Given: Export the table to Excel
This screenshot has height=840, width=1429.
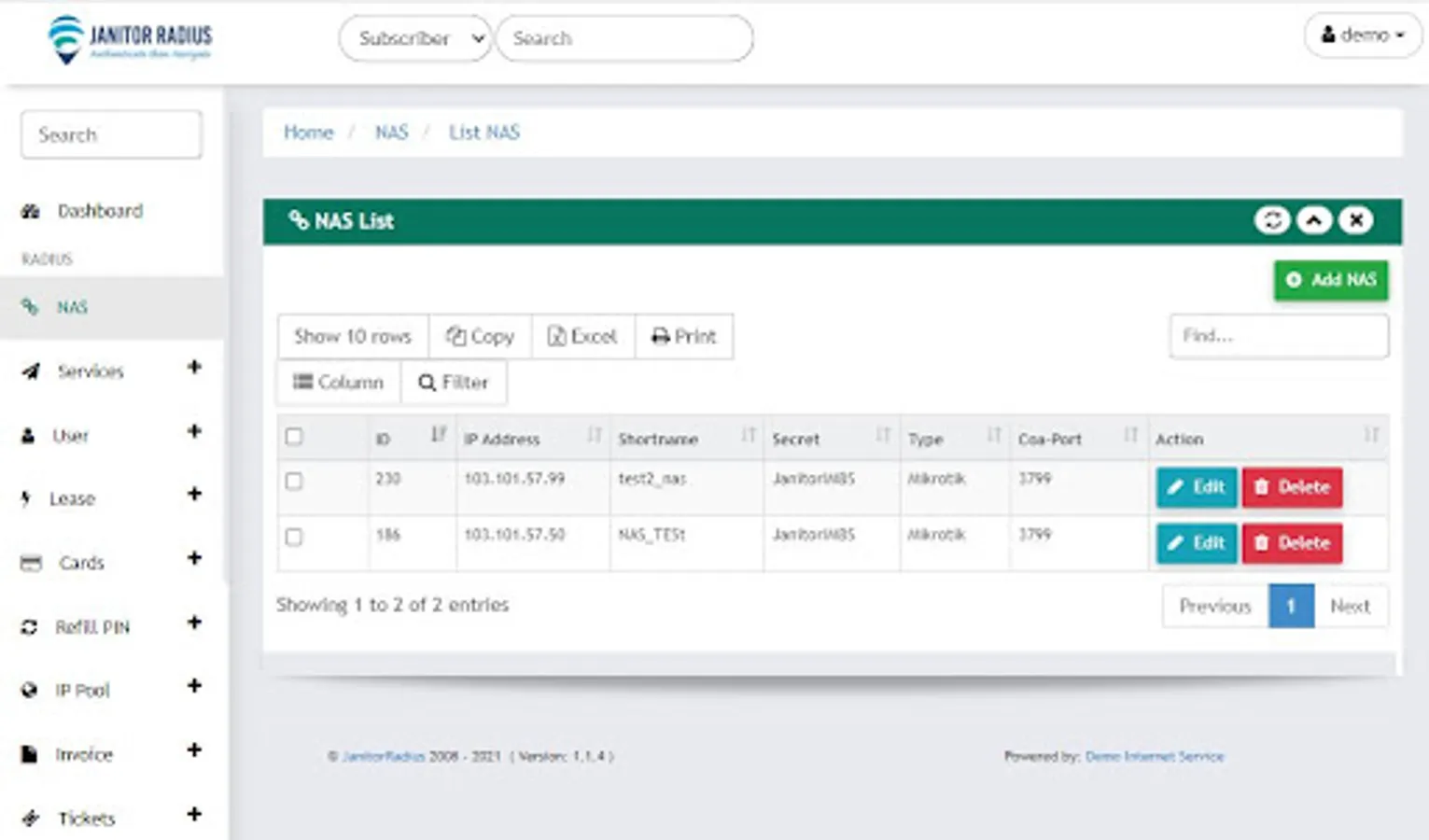Looking at the screenshot, I should 582,336.
